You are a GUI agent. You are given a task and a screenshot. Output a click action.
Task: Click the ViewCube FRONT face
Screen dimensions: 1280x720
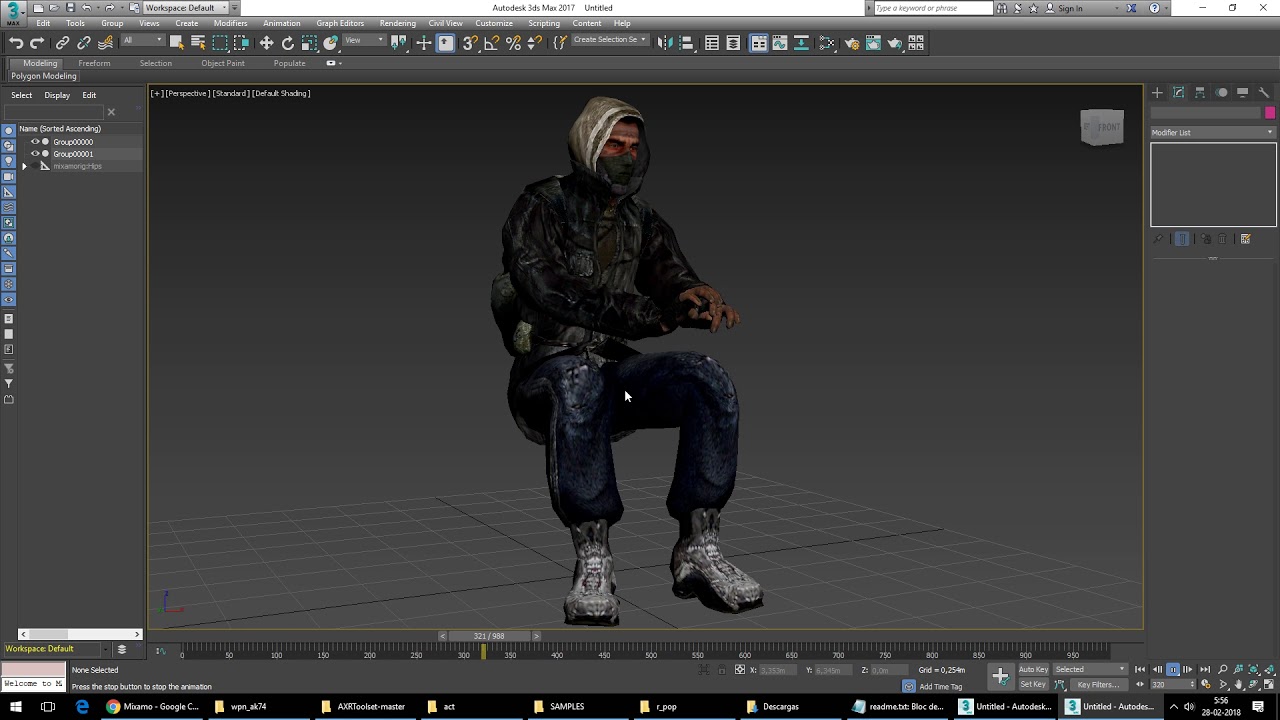1108,127
